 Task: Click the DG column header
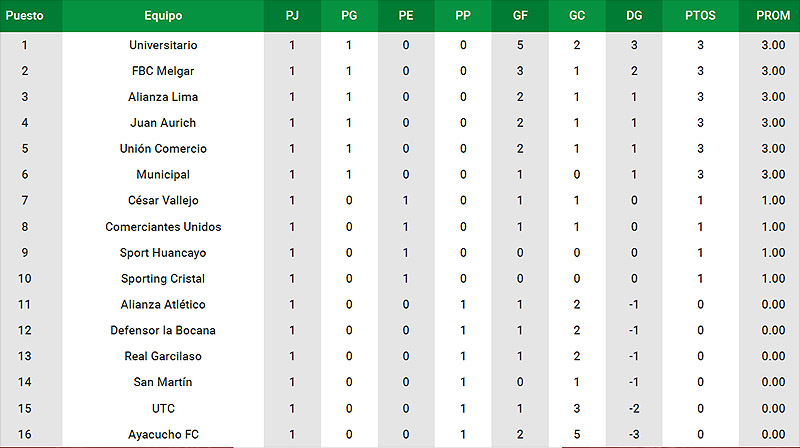634,16
